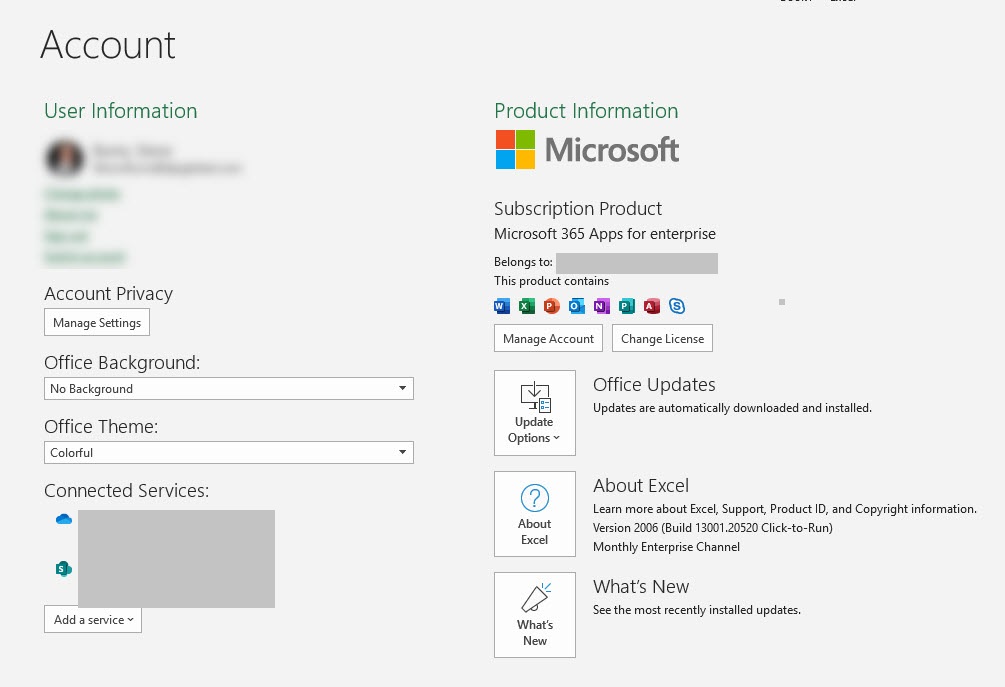1005x687 pixels.
Task: Click the Excel app icon
Action: 527,306
